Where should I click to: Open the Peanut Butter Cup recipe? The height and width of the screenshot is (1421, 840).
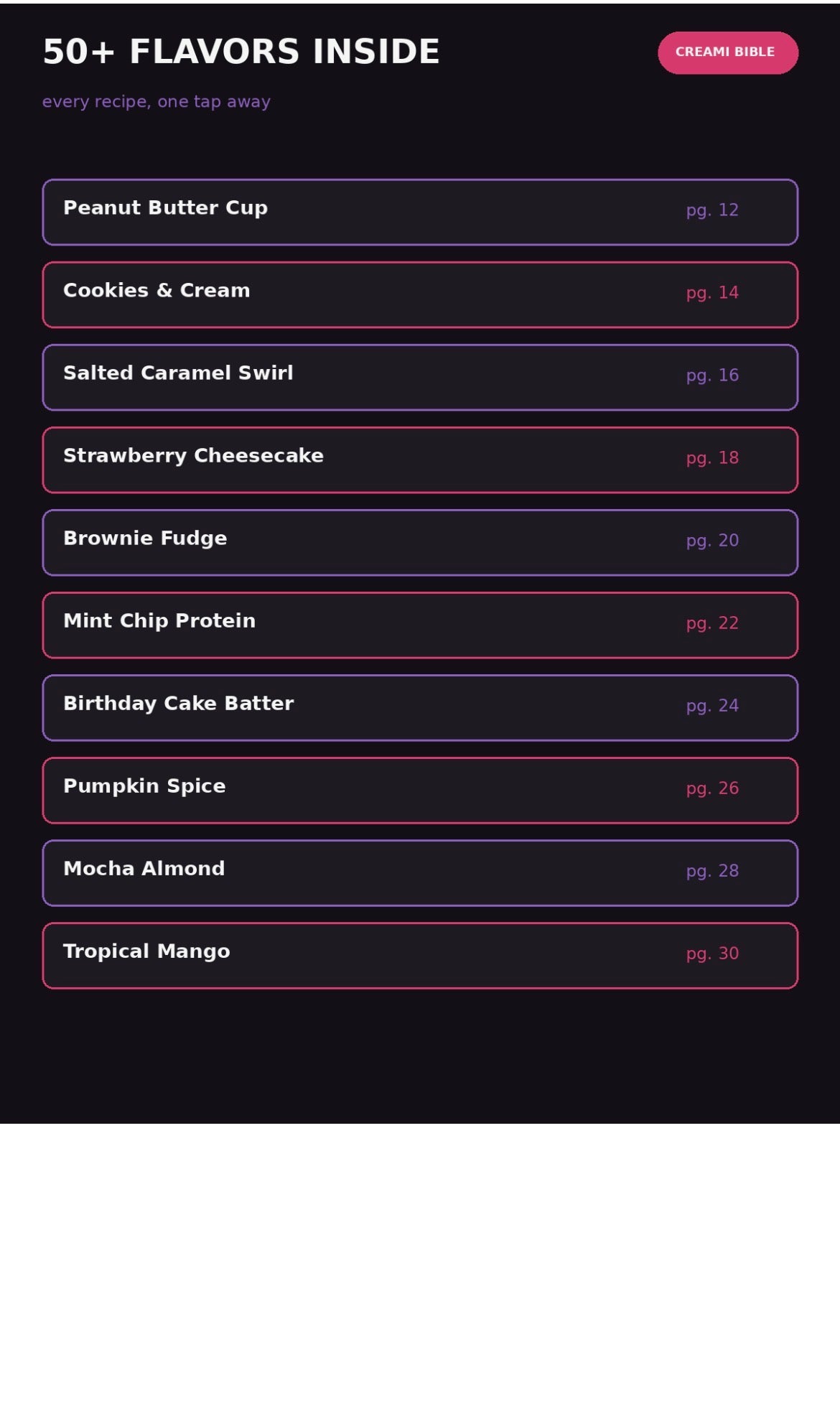click(x=420, y=212)
